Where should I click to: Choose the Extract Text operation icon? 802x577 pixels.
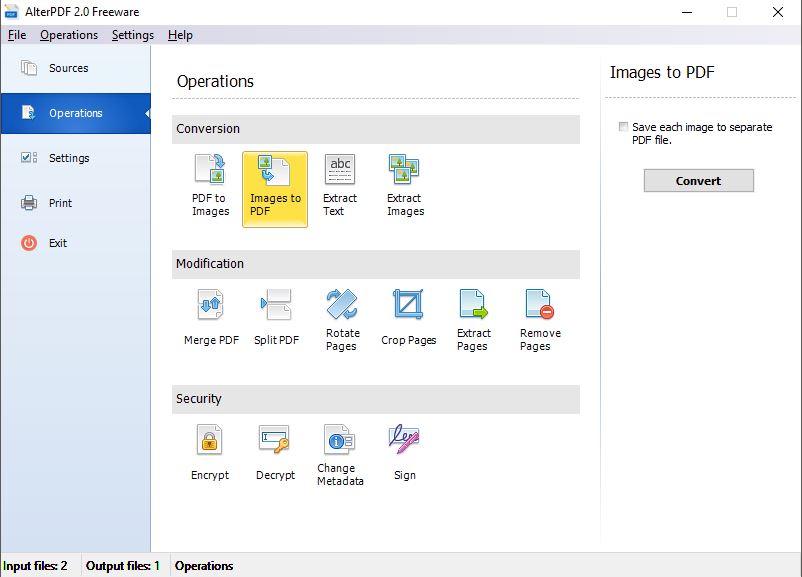pyautogui.click(x=340, y=169)
